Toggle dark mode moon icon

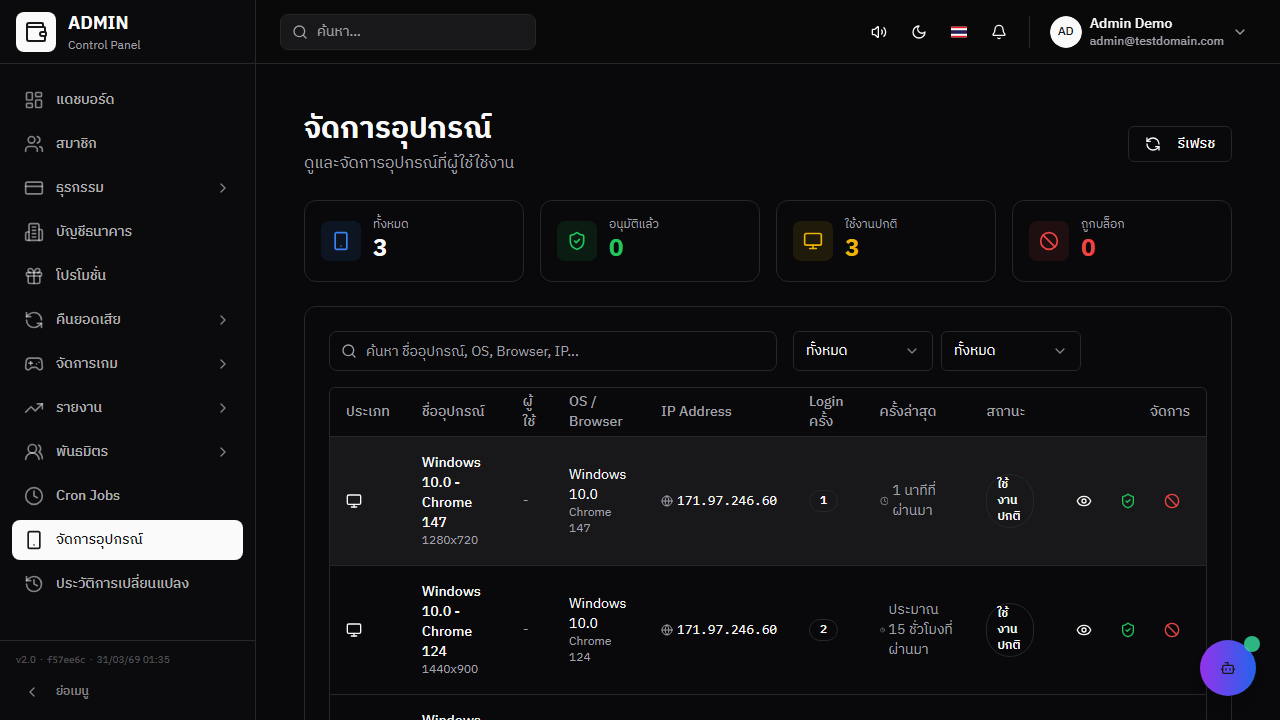click(919, 32)
